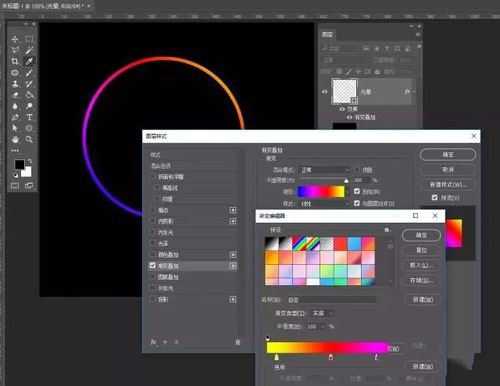Select Blending Options in Layer Style list
Viewport: 500px width, 386px height.
tap(161, 166)
